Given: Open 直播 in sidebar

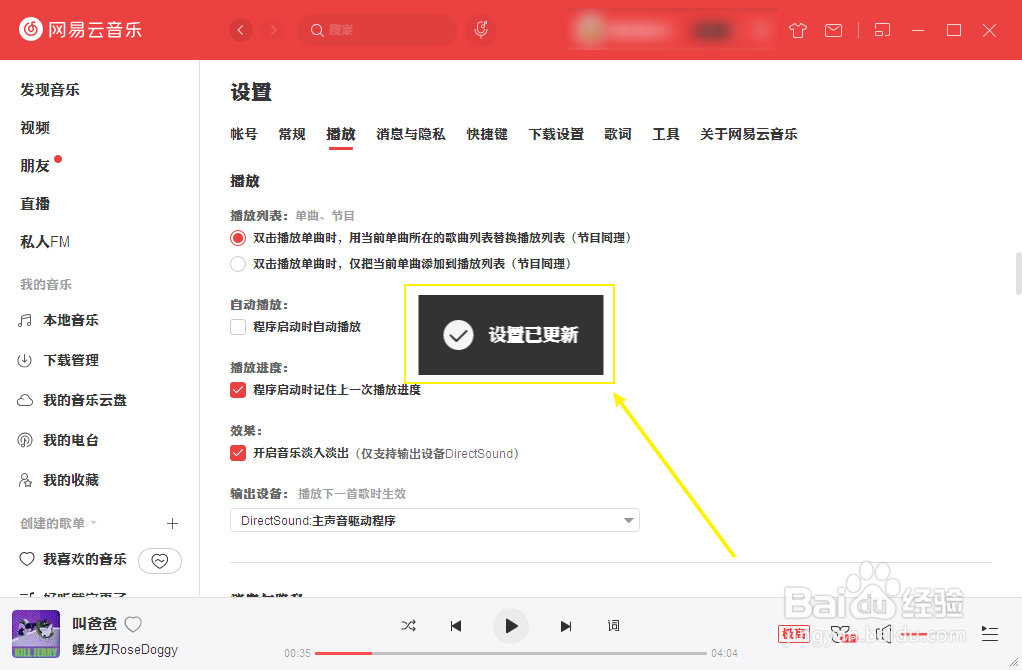Looking at the screenshot, I should [35, 204].
